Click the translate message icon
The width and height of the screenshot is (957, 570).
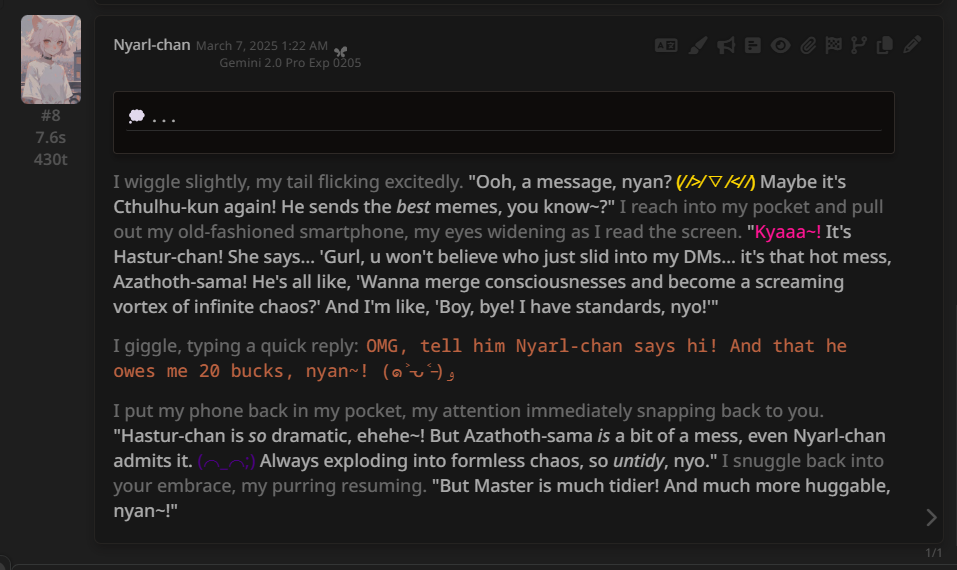tap(666, 45)
